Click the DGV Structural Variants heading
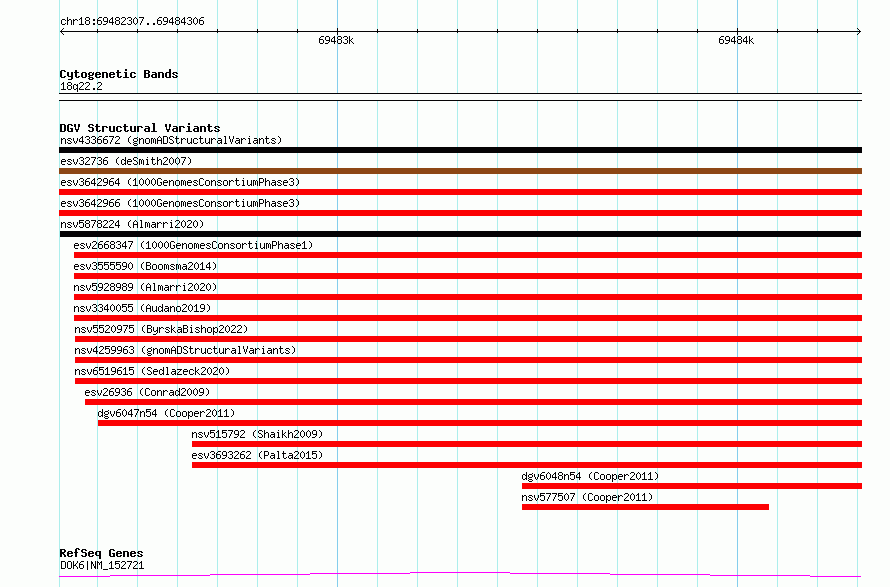The width and height of the screenshot is (890, 587). (140, 128)
